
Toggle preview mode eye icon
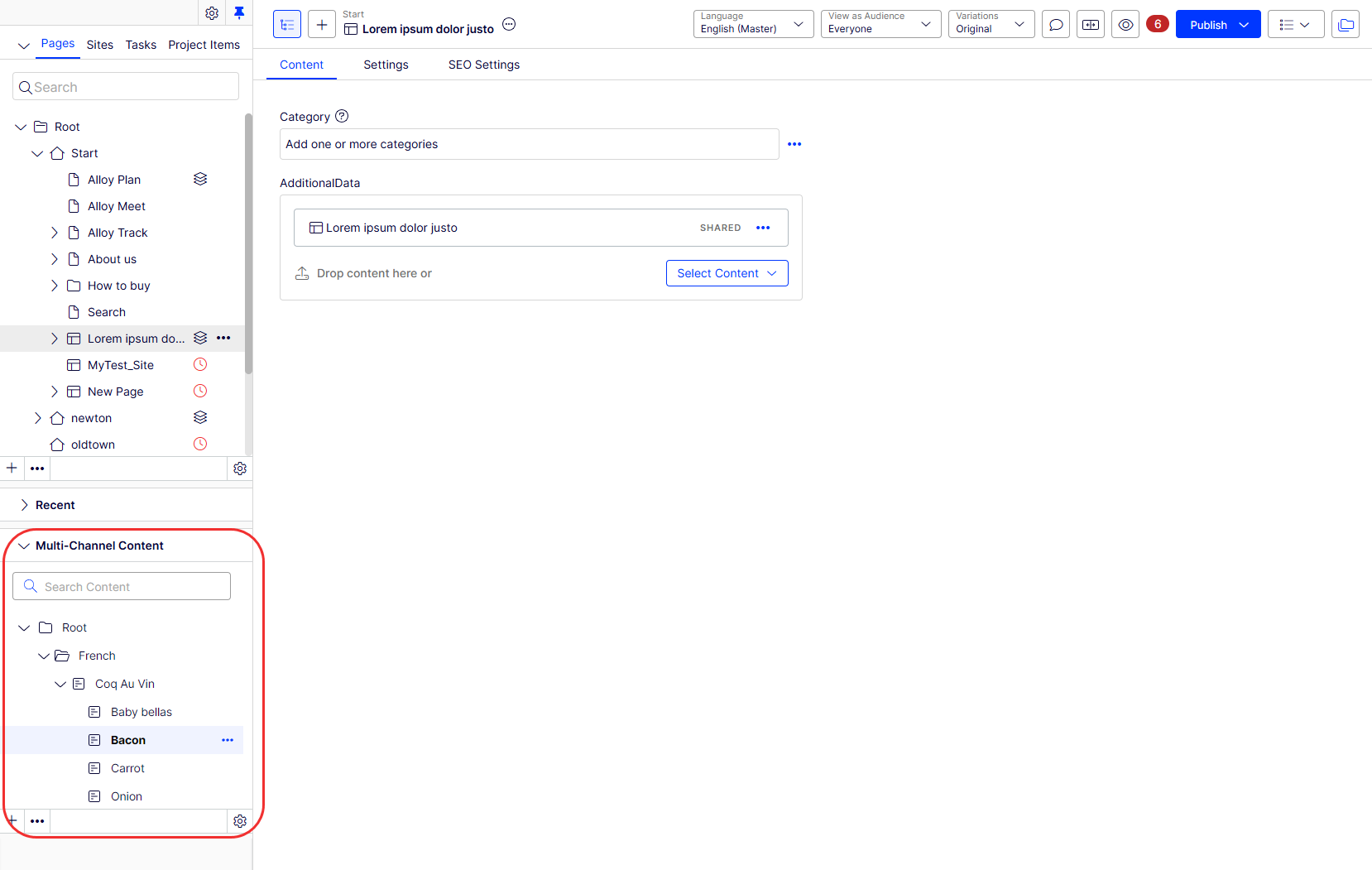[x=1125, y=25]
